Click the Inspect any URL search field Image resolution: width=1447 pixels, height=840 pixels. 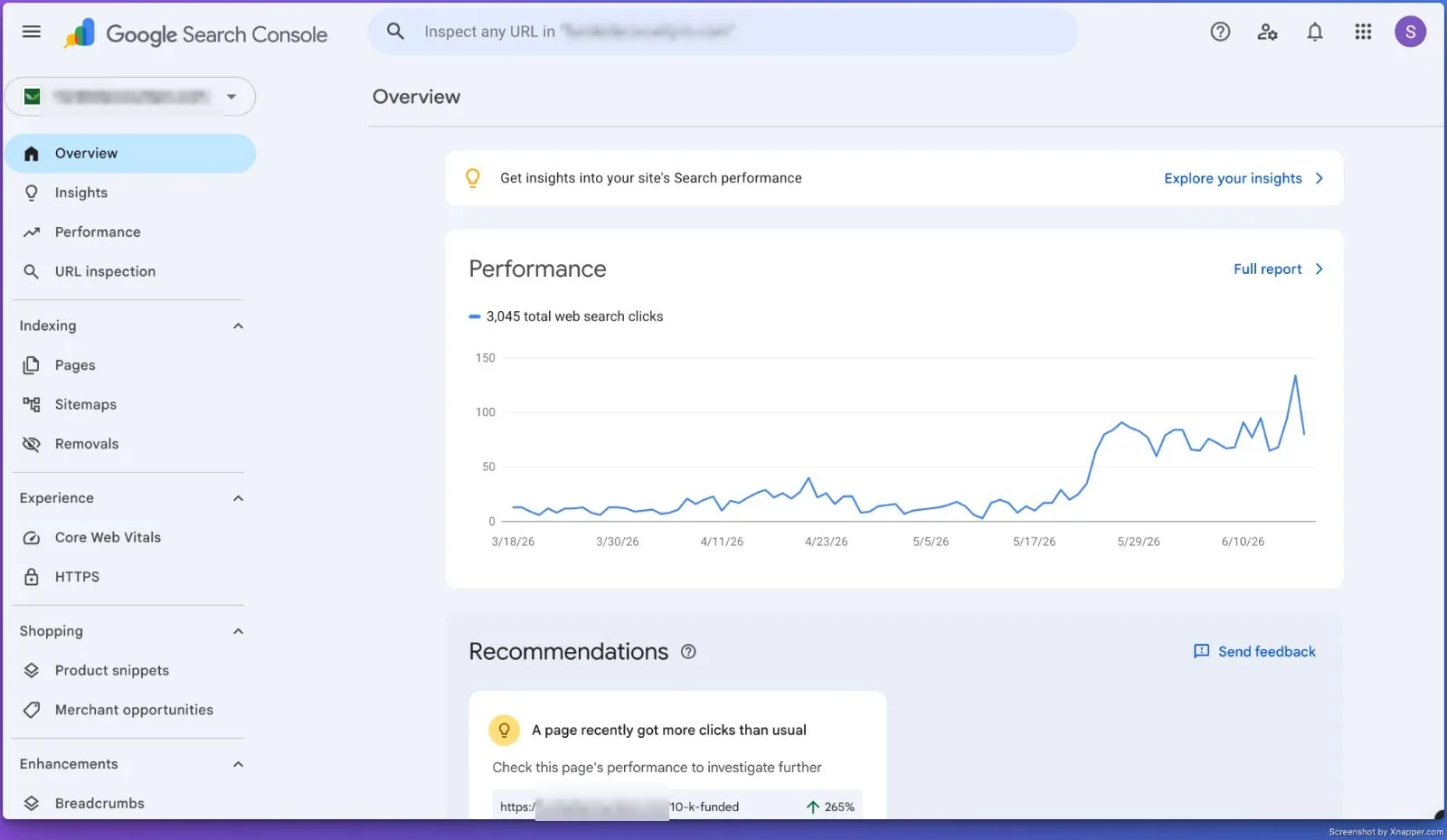tap(723, 32)
